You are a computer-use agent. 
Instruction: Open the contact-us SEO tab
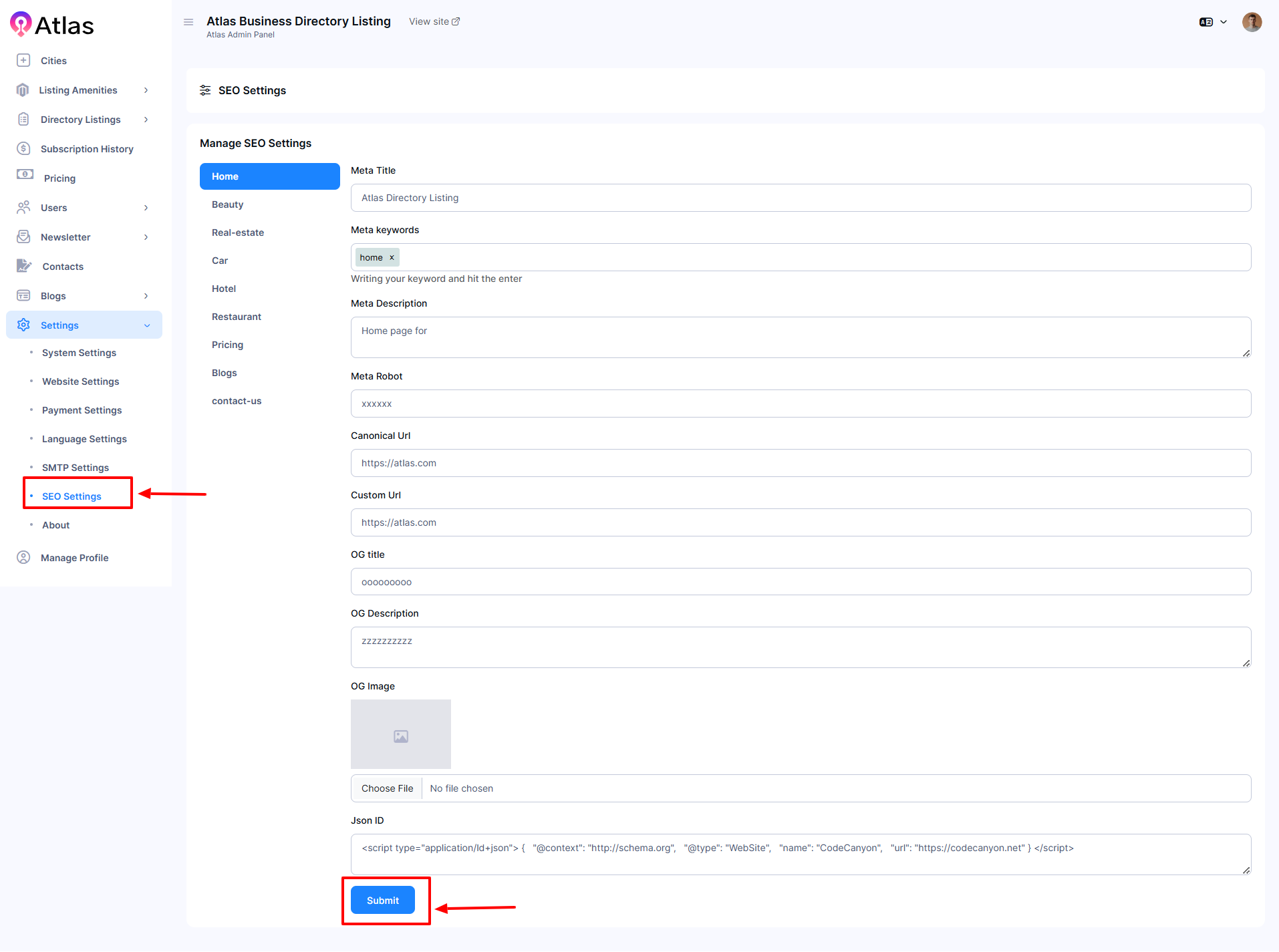[237, 401]
